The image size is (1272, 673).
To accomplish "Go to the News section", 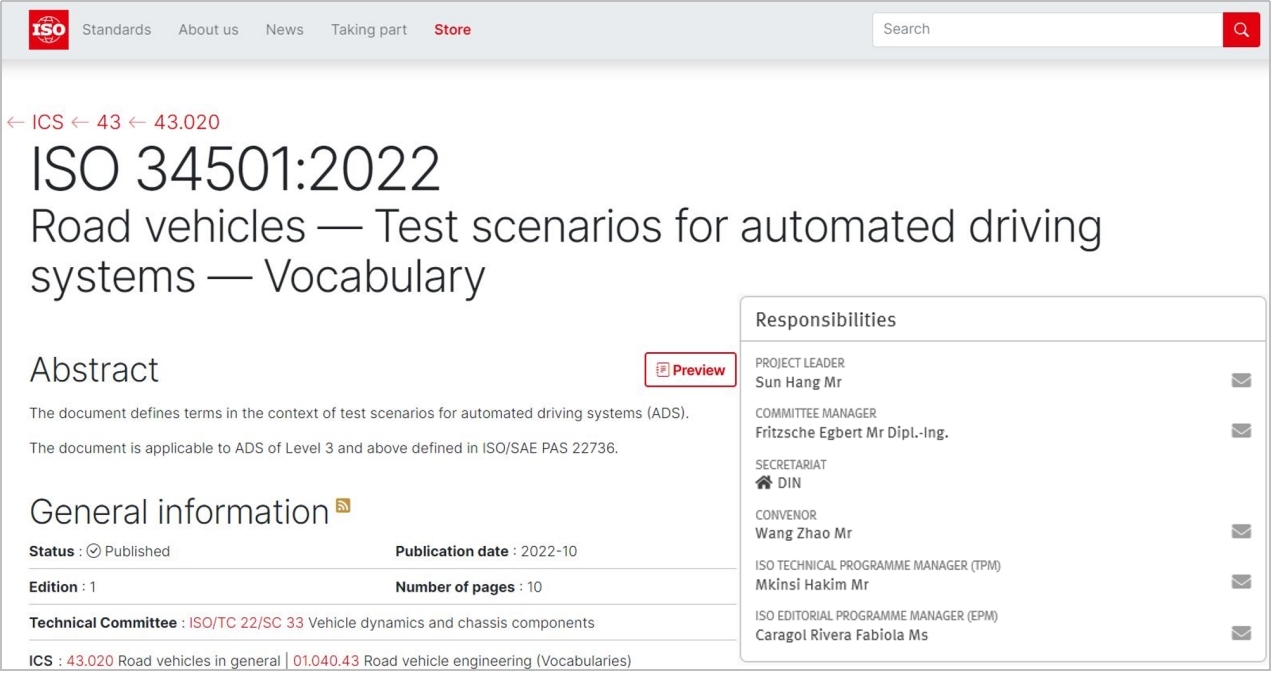I will pyautogui.click(x=284, y=30).
